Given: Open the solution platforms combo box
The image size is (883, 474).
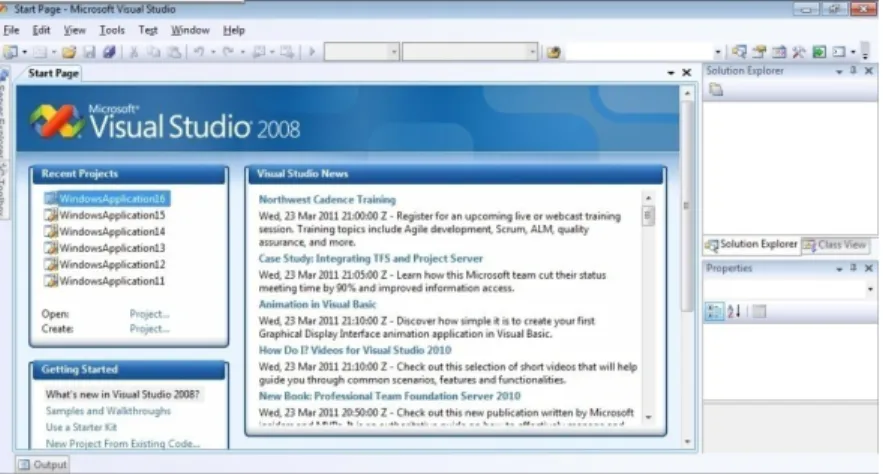Looking at the screenshot, I should (x=470, y=52).
